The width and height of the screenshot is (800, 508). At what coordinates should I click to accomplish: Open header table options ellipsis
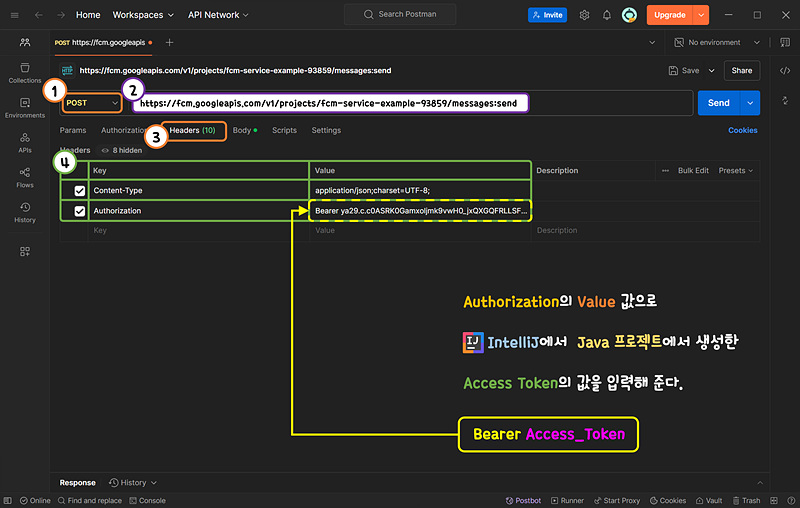click(665, 170)
